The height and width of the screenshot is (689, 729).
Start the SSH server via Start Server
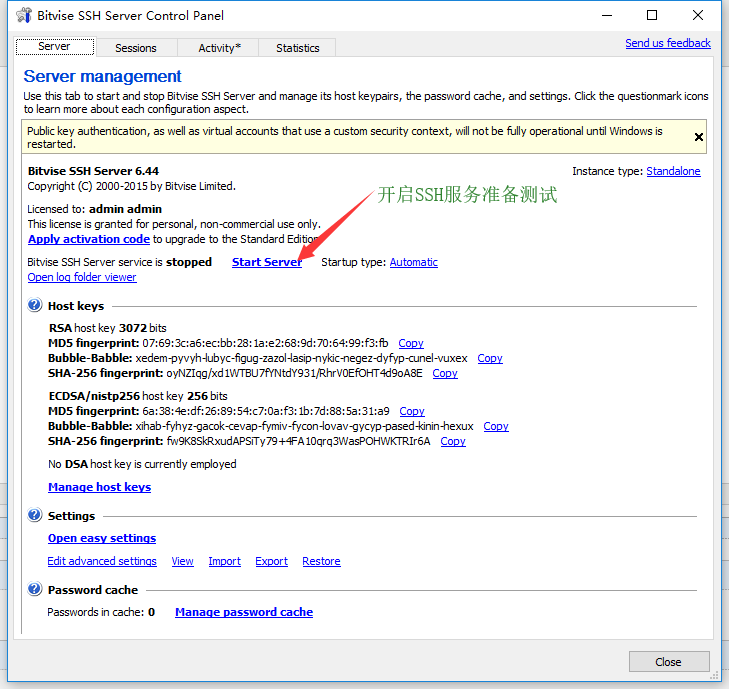[267, 262]
